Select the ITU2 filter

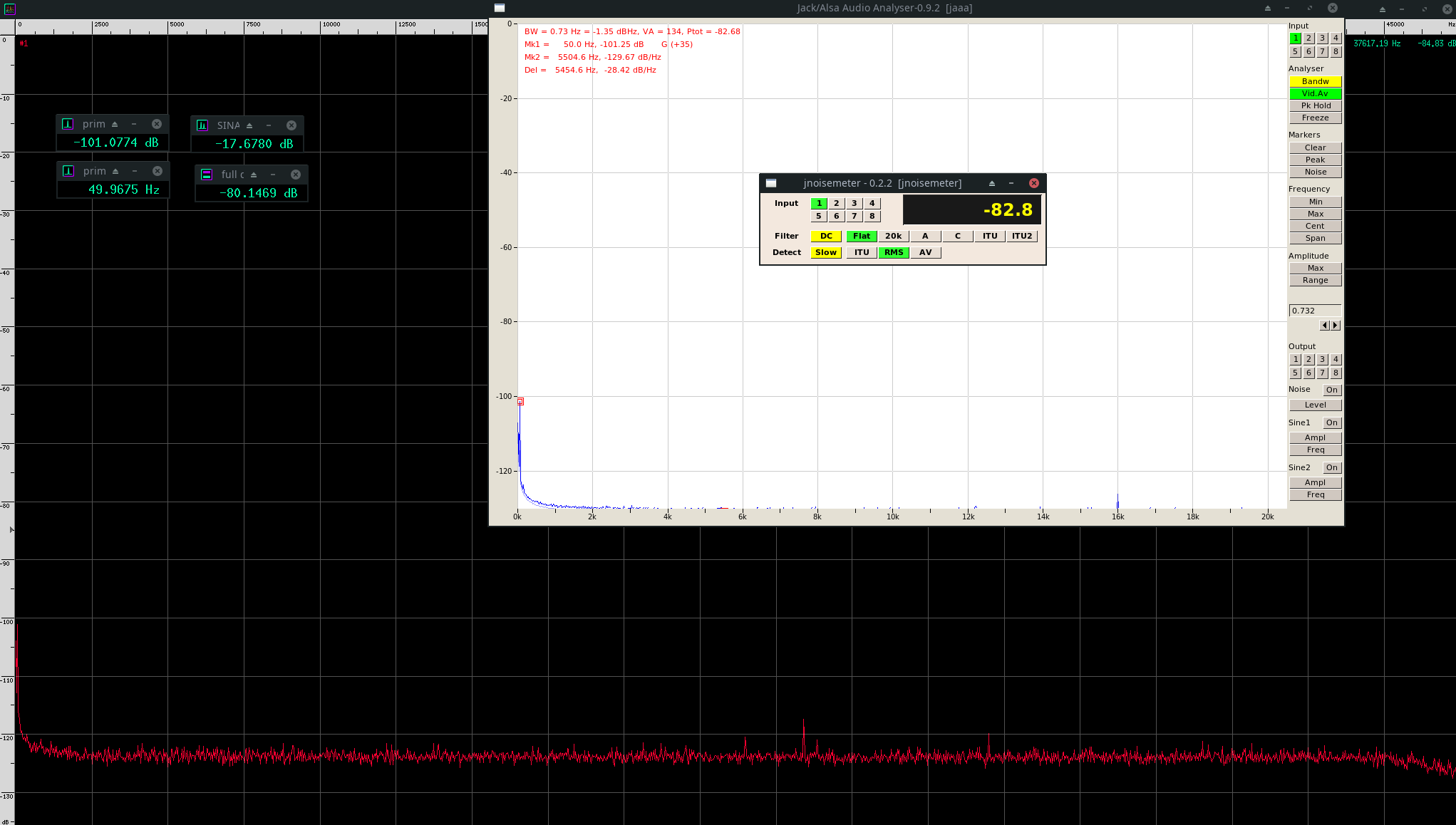(1022, 236)
